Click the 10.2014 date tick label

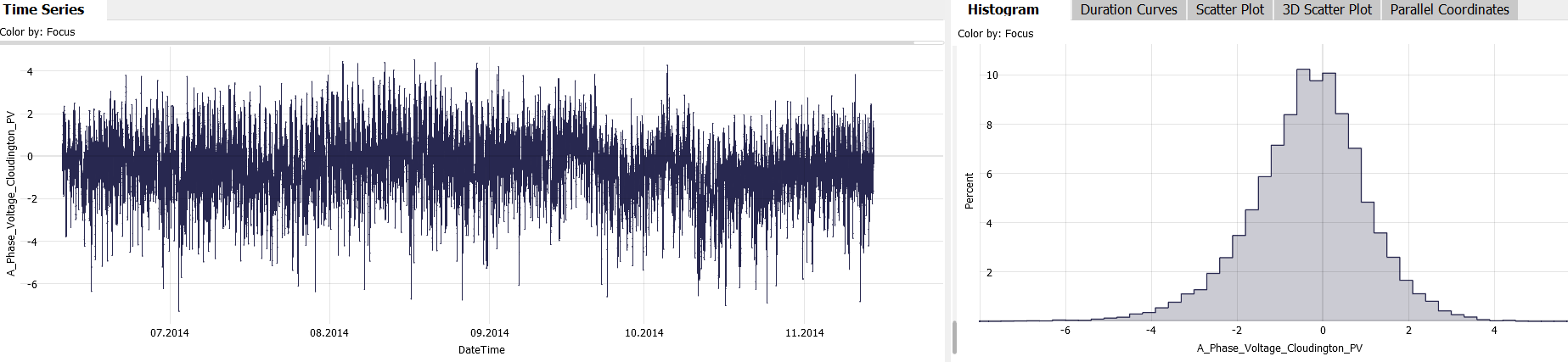643,333
